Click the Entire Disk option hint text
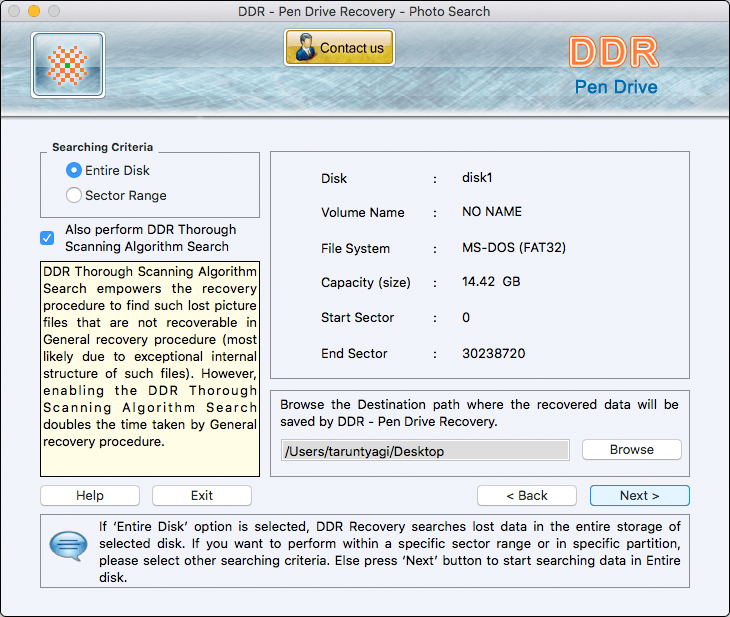 [390, 552]
